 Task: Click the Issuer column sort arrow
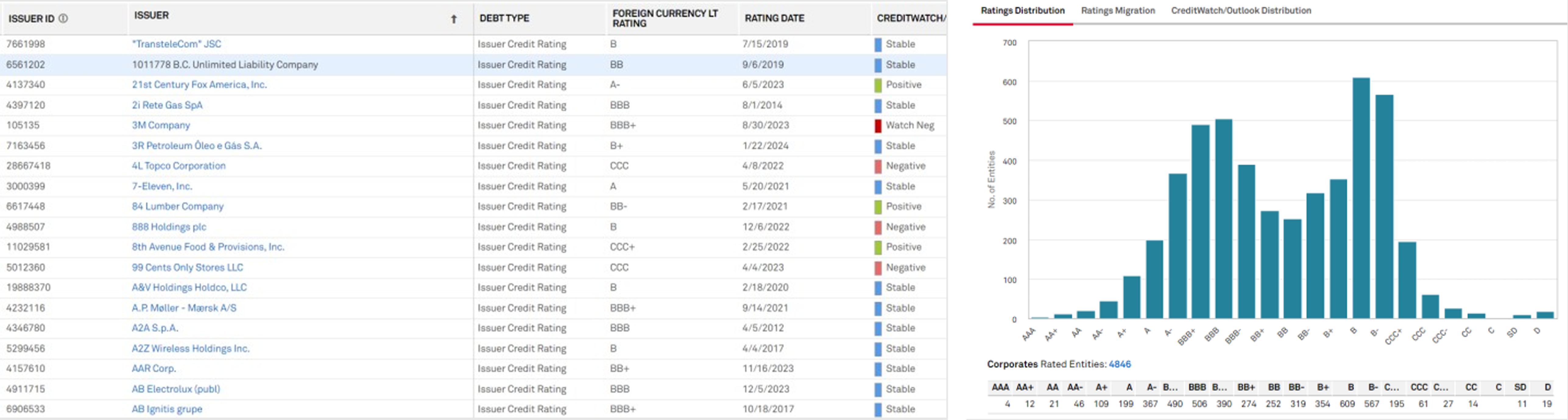point(454,19)
